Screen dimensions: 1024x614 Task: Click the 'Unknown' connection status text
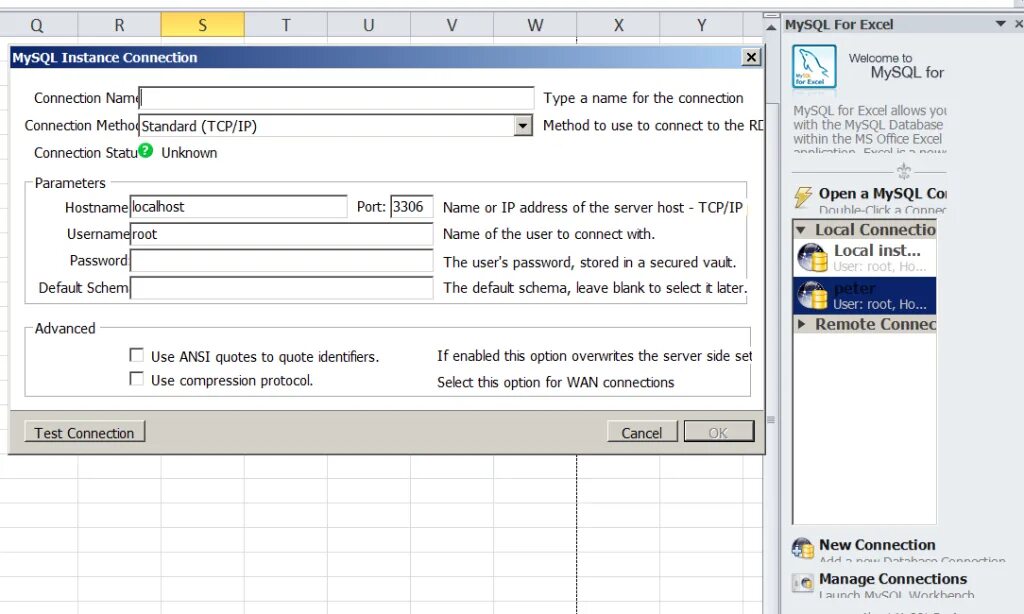(x=189, y=153)
